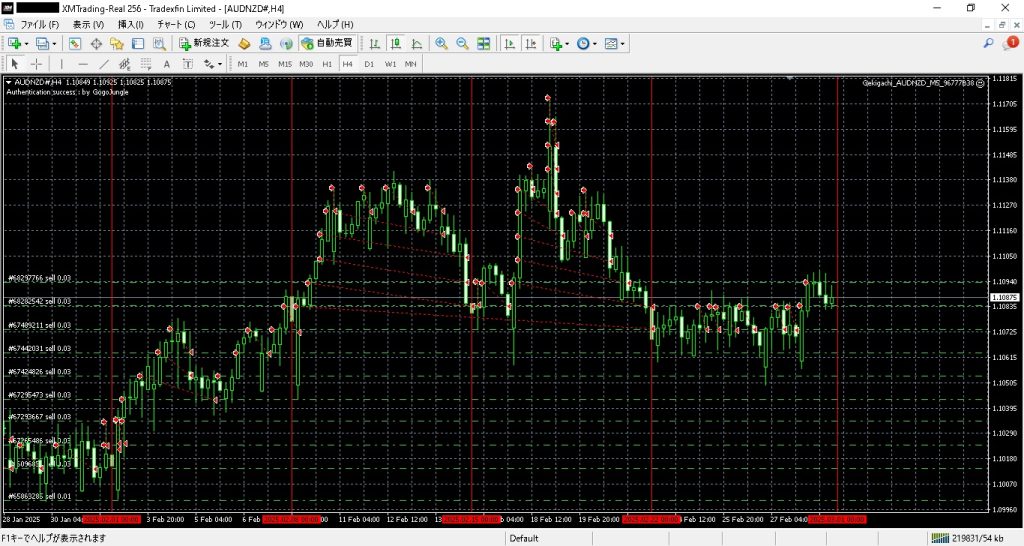
Task: Click the zoom out magnifier icon
Action: pos(462,44)
